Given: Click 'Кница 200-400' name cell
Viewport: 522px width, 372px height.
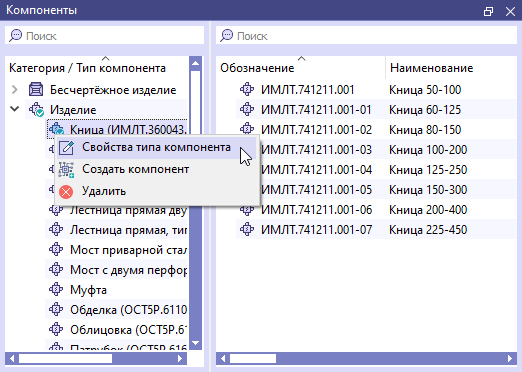Looking at the screenshot, I should [x=428, y=210].
